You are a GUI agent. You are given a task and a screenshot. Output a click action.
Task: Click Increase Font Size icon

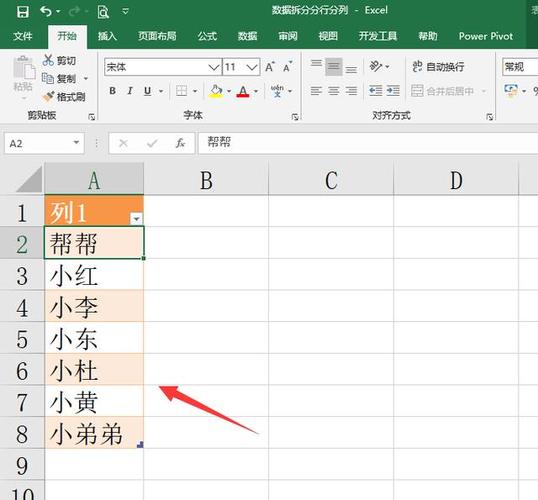pyautogui.click(x=270, y=67)
